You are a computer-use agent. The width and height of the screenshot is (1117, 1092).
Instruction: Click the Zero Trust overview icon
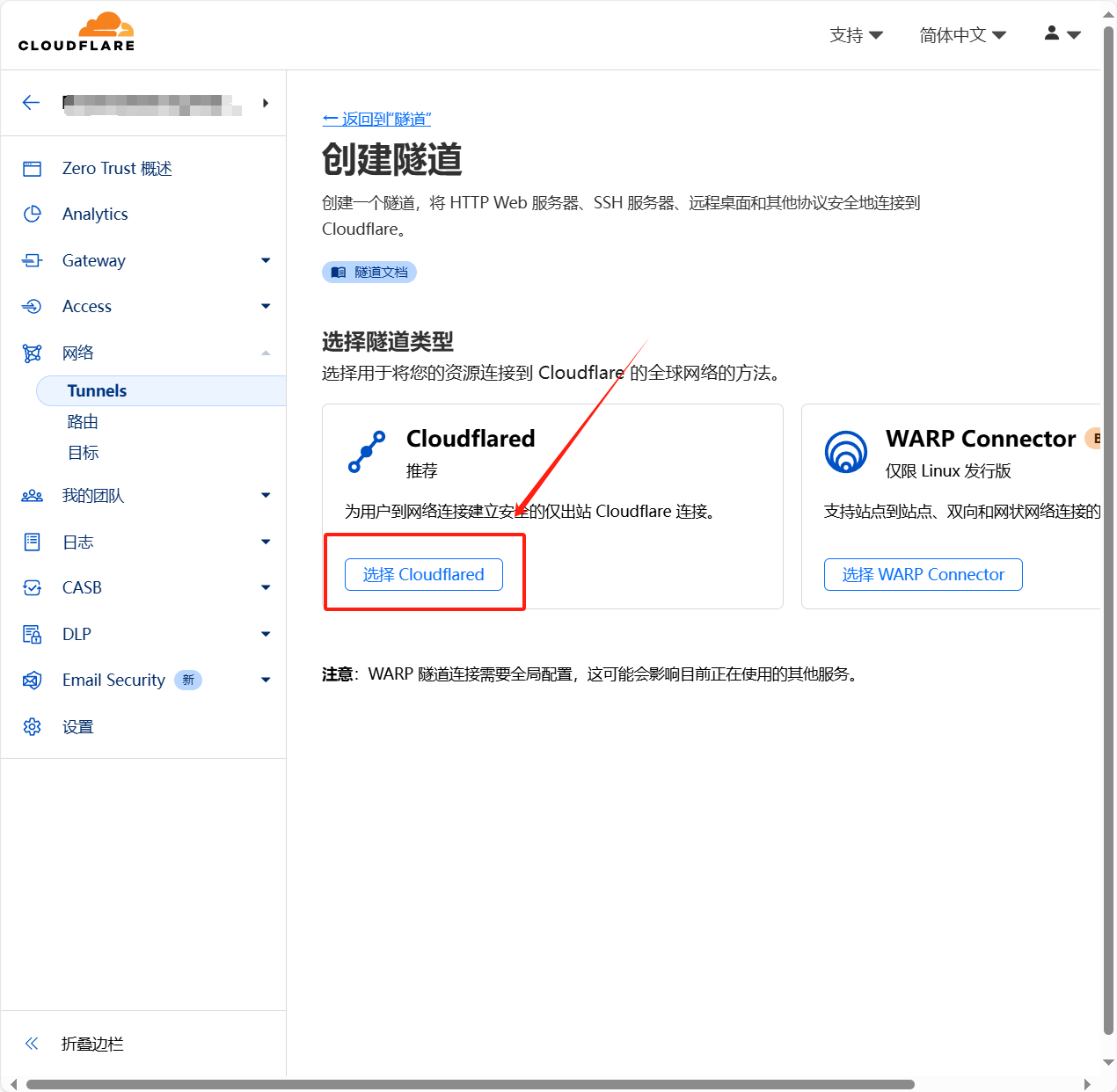tap(33, 169)
